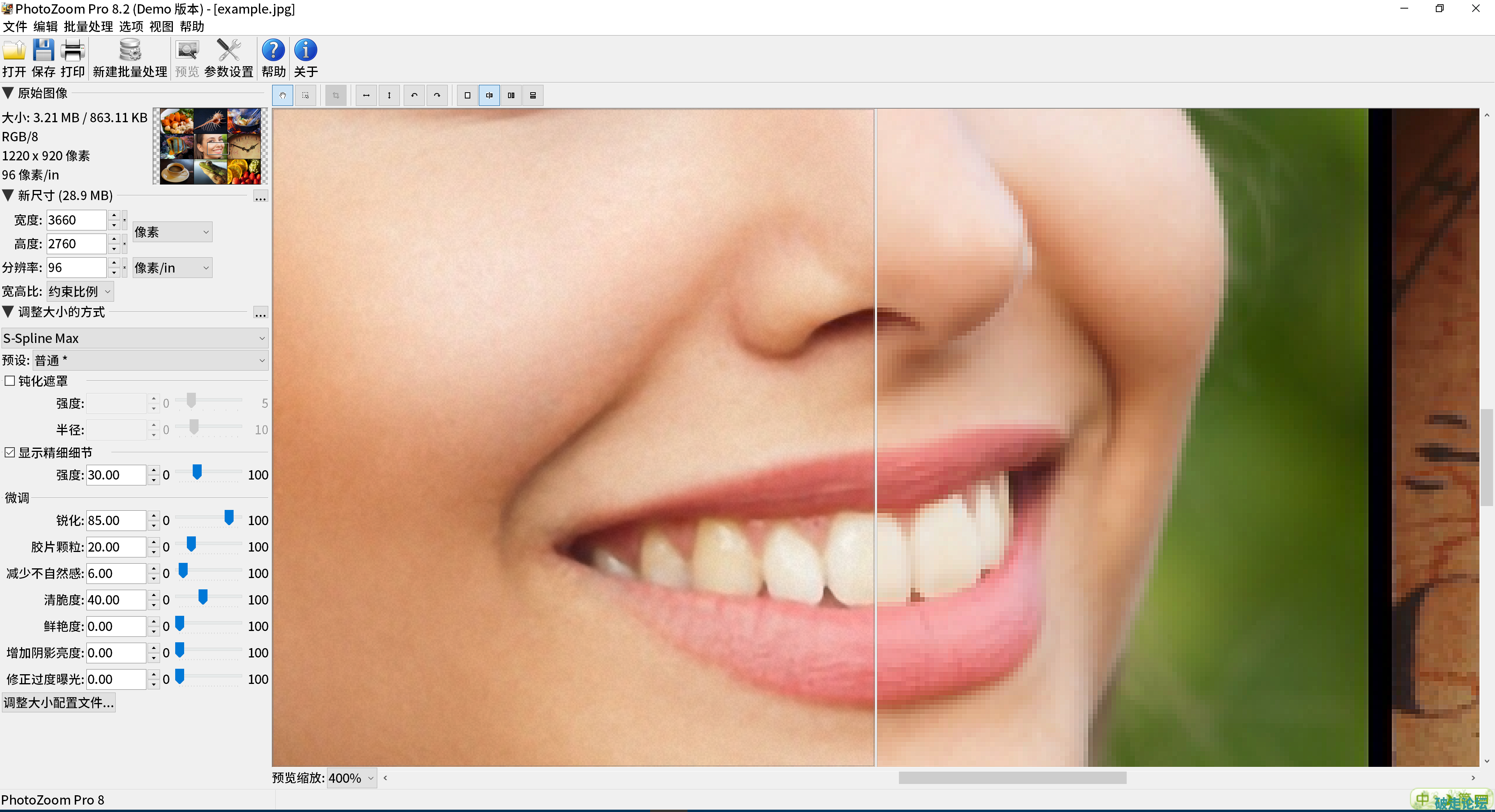The width and height of the screenshot is (1495, 812).
Task: Click the 新建批量处理 toolbar icon
Action: [x=130, y=58]
